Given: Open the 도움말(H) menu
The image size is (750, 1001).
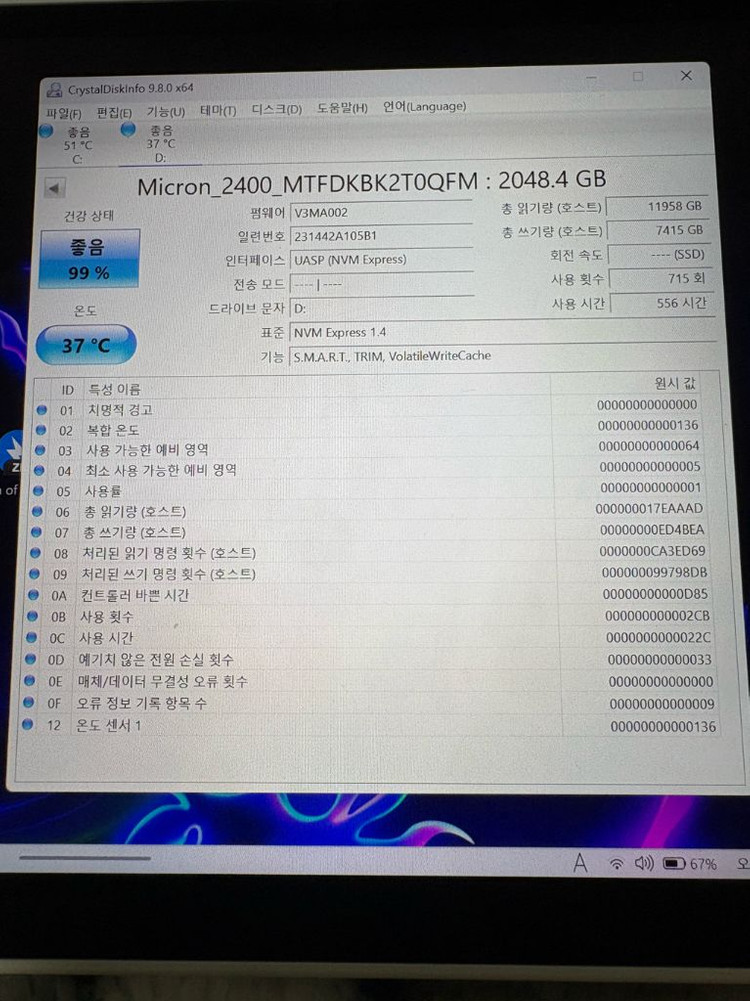Looking at the screenshot, I should pos(343,108).
